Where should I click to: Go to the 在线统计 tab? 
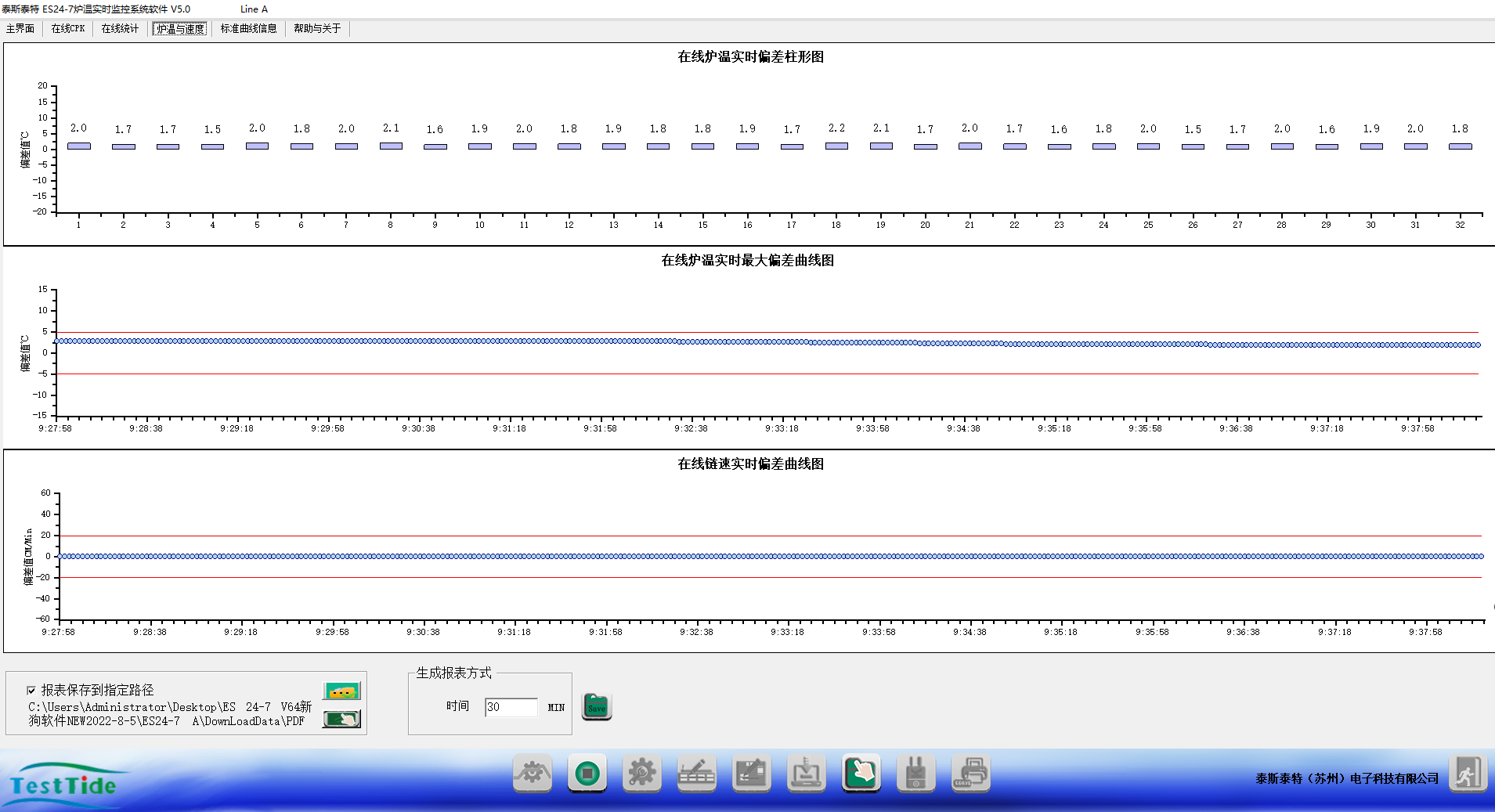click(120, 29)
